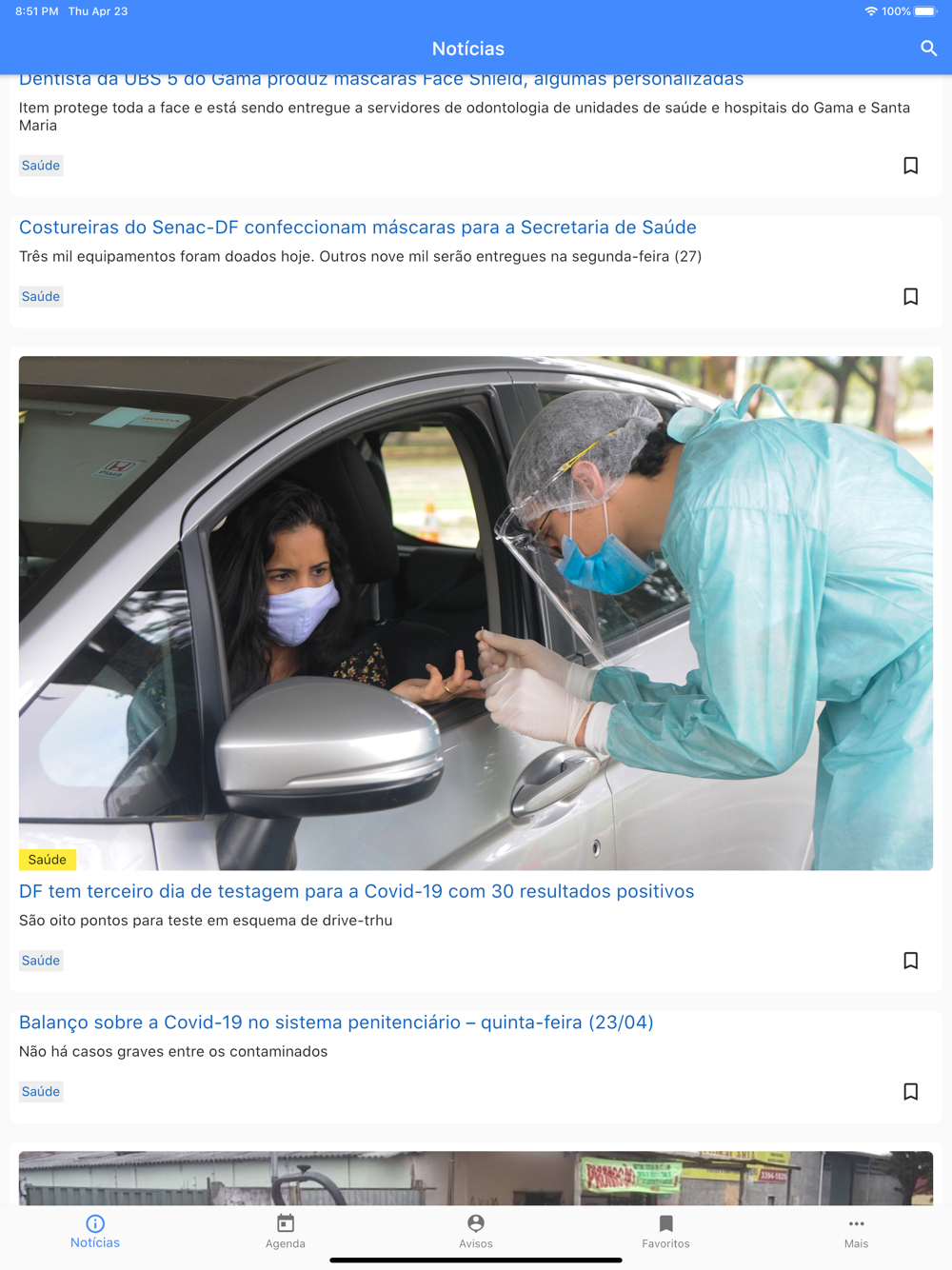Open the Agenda calendar tab
952x1270 pixels.
point(286,1232)
